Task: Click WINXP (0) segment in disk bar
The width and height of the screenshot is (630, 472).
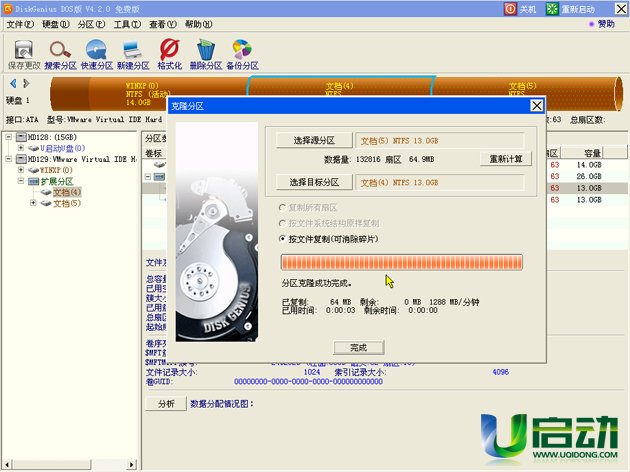Action: tap(147, 94)
